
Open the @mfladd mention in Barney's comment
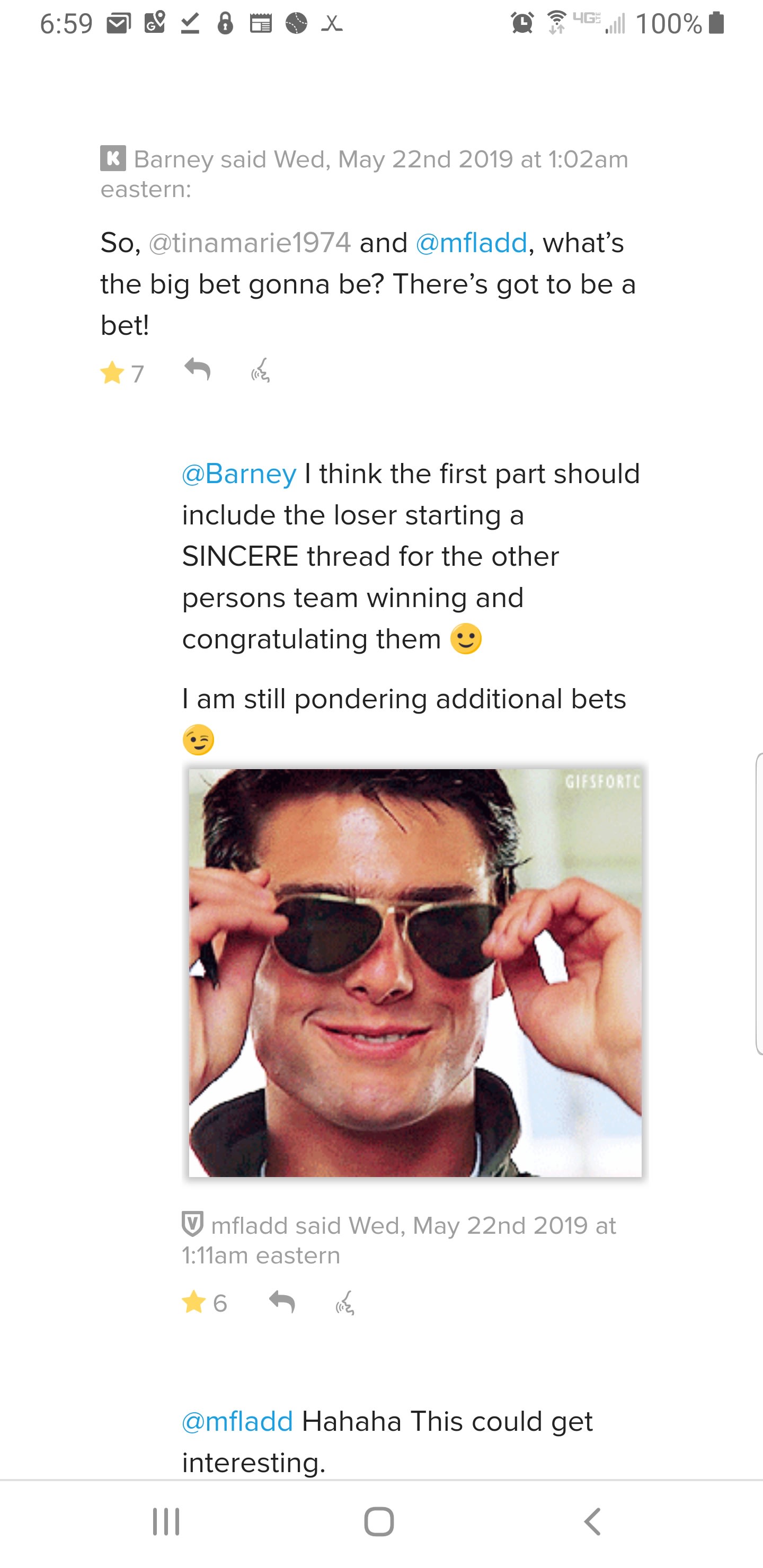click(x=471, y=243)
